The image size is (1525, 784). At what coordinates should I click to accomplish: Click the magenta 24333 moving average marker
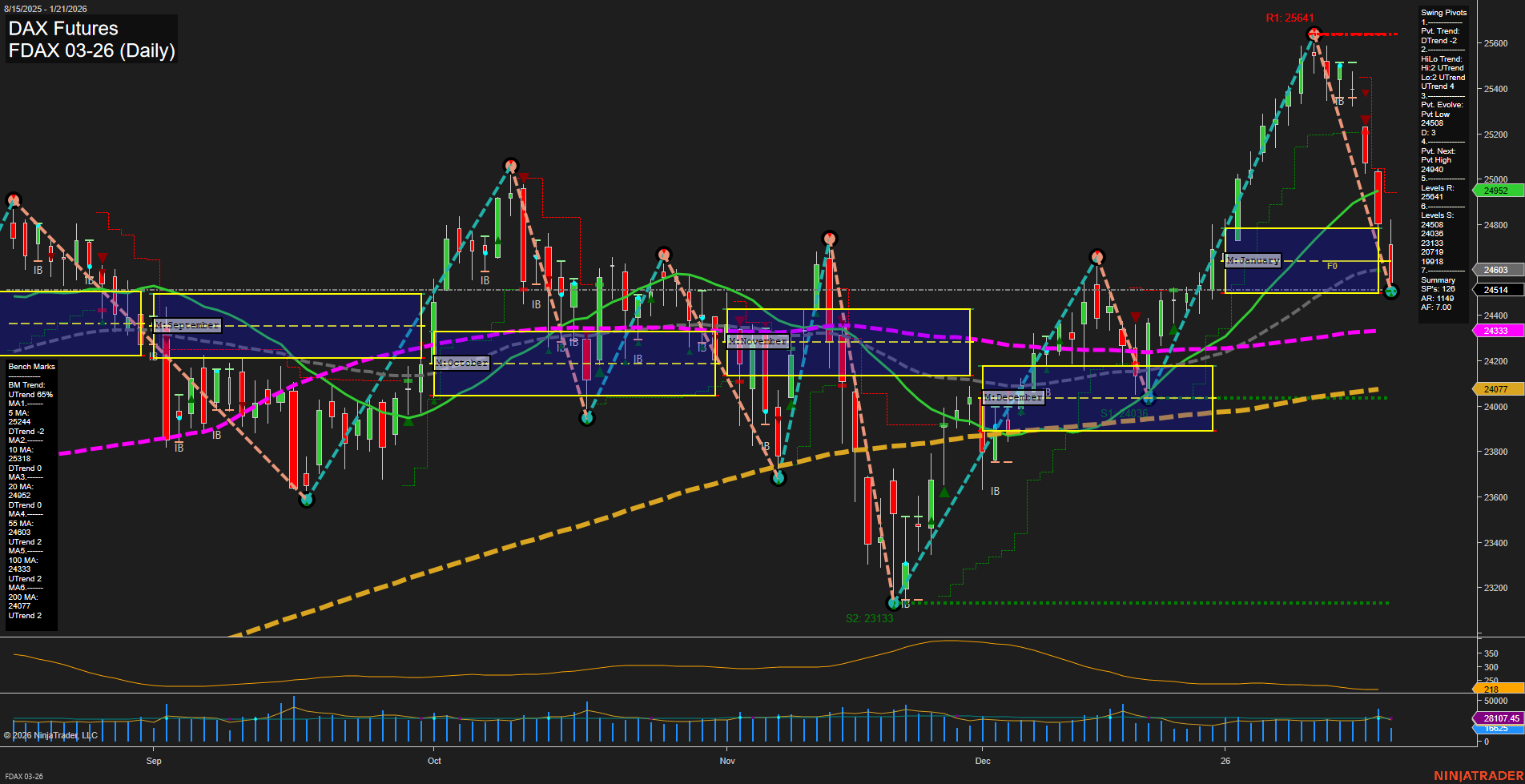click(x=1495, y=331)
